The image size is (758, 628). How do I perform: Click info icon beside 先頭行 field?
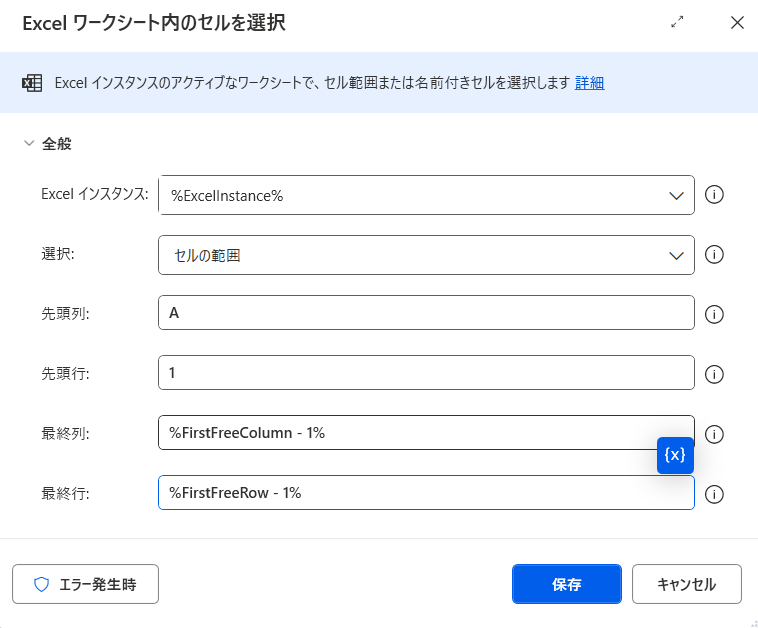714,374
